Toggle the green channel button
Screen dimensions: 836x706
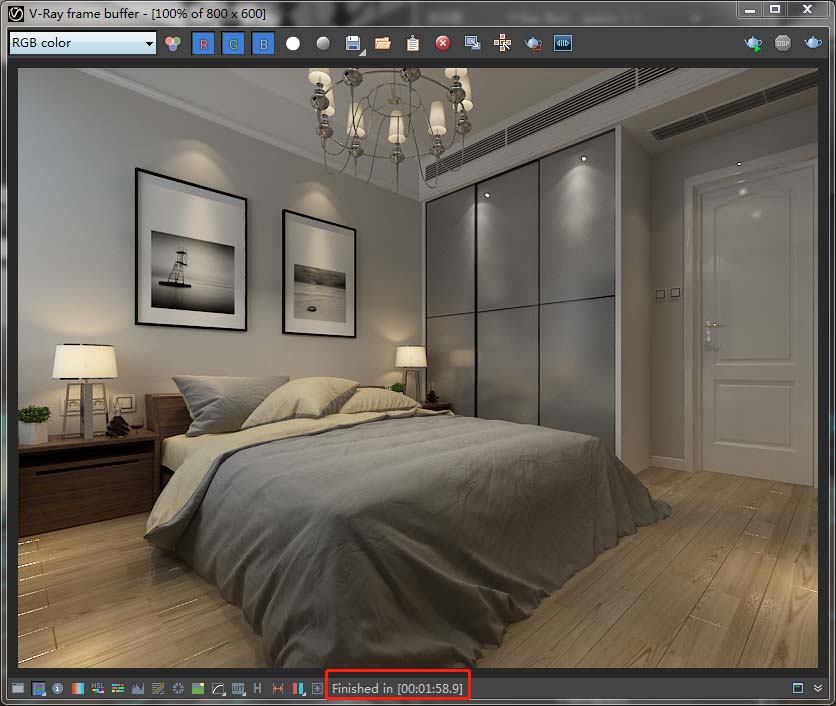click(232, 44)
